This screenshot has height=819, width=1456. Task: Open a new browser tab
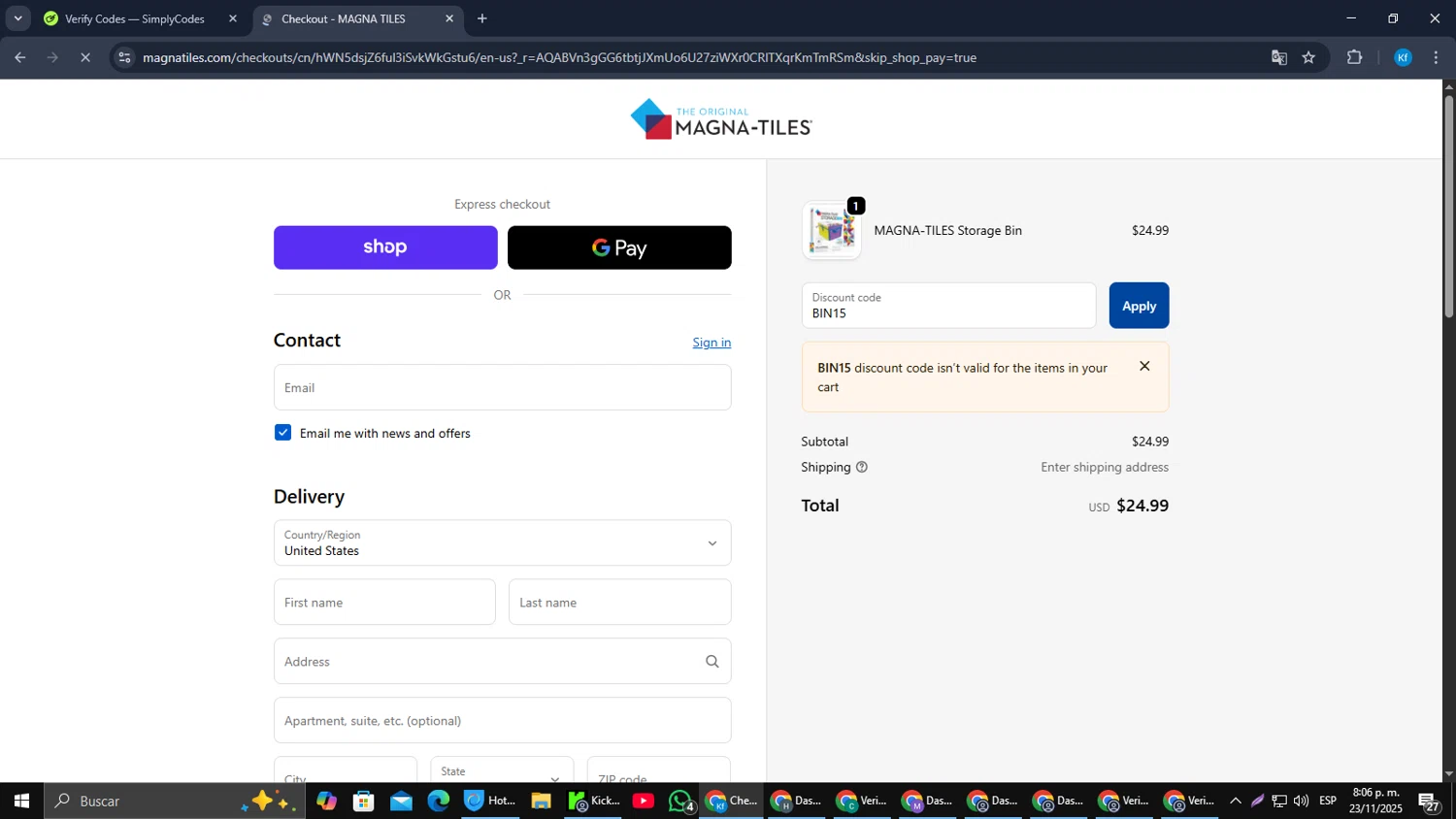click(482, 18)
